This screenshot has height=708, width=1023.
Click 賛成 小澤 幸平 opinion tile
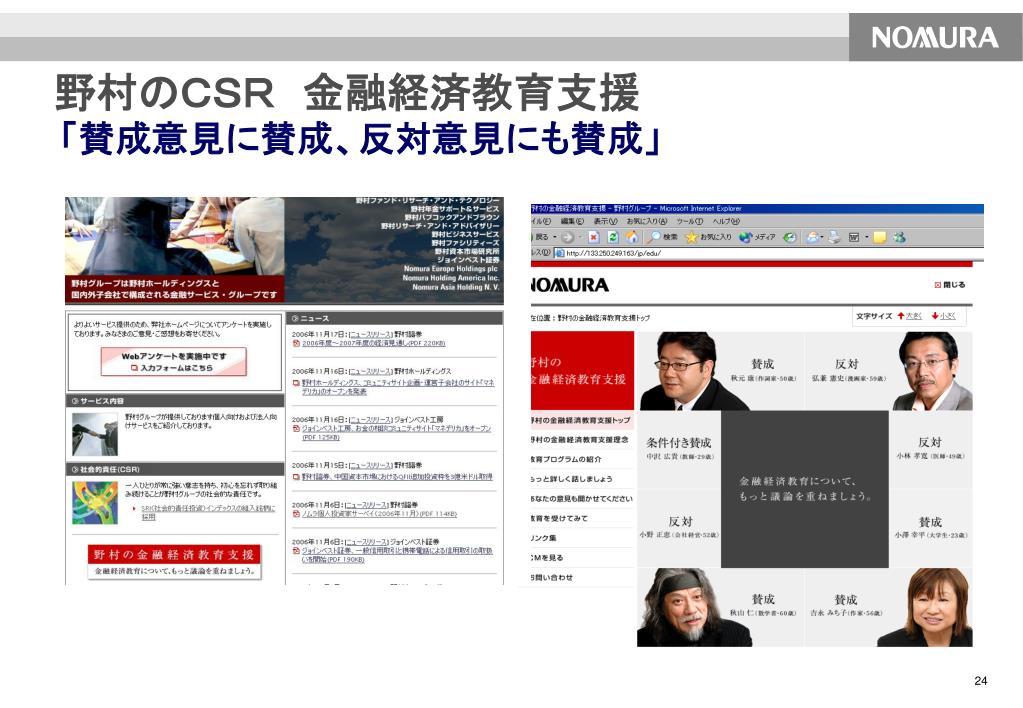pos(930,529)
